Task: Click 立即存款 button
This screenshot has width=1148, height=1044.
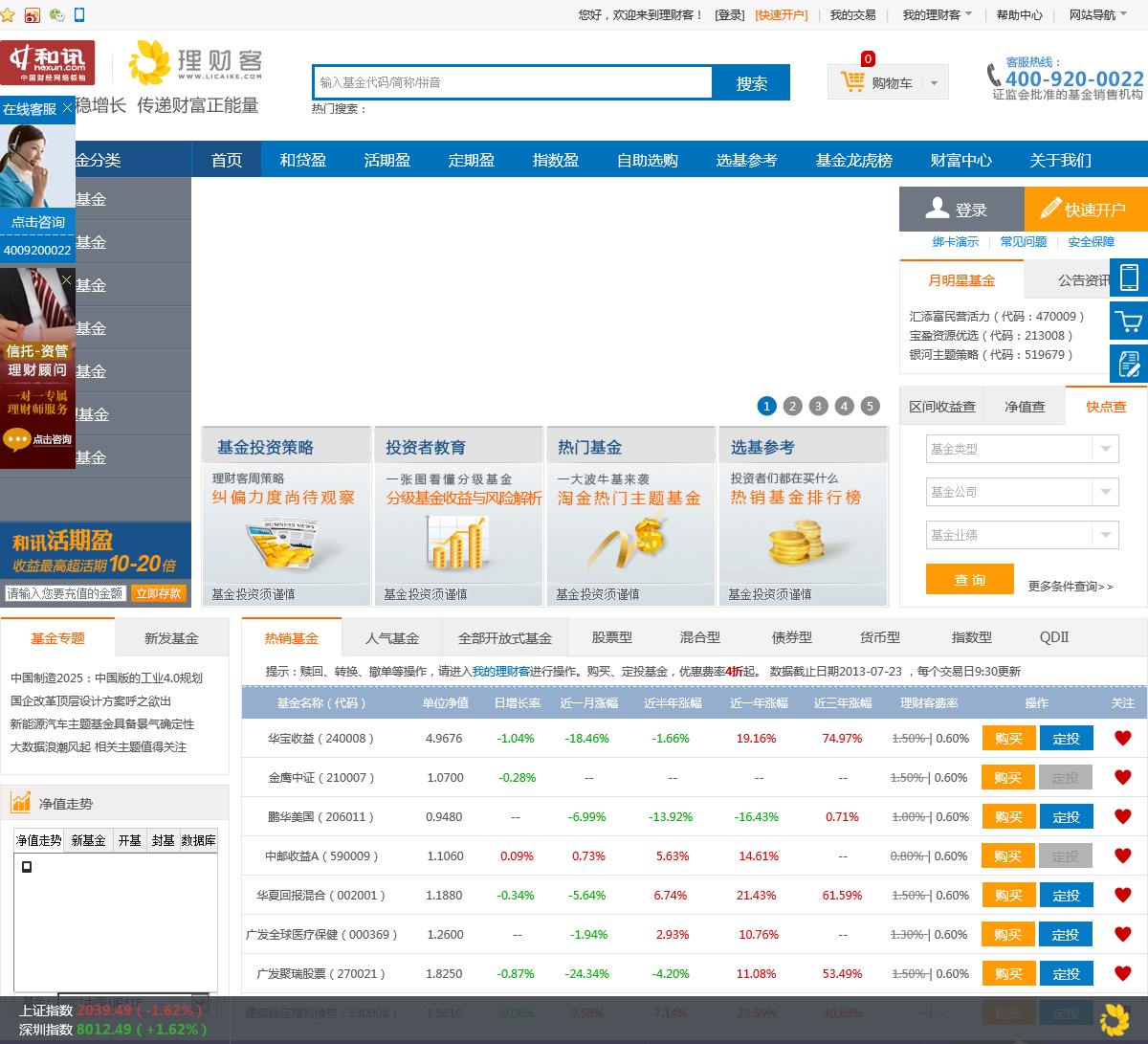Action: [159, 593]
